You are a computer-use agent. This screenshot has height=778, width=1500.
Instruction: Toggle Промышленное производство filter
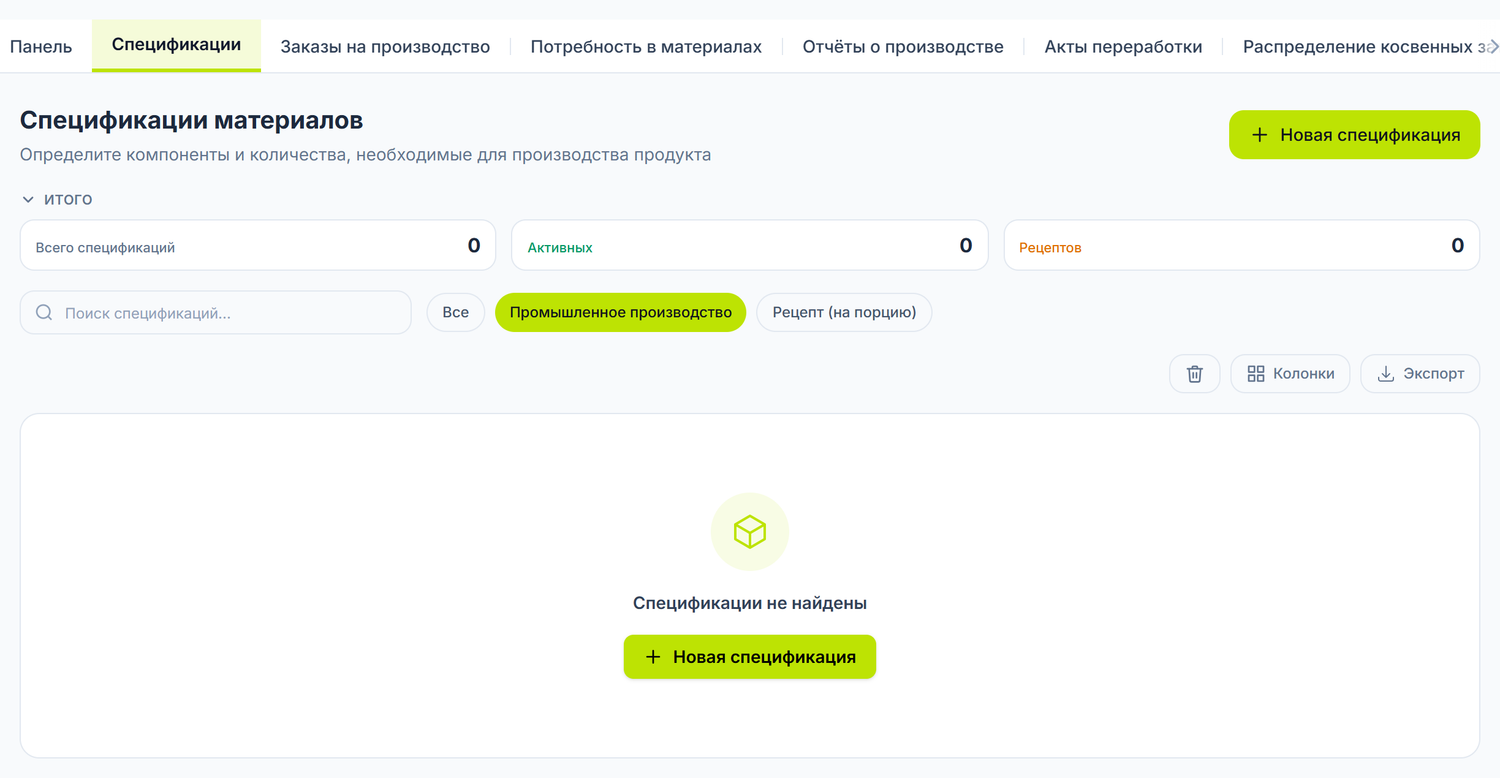pos(621,312)
